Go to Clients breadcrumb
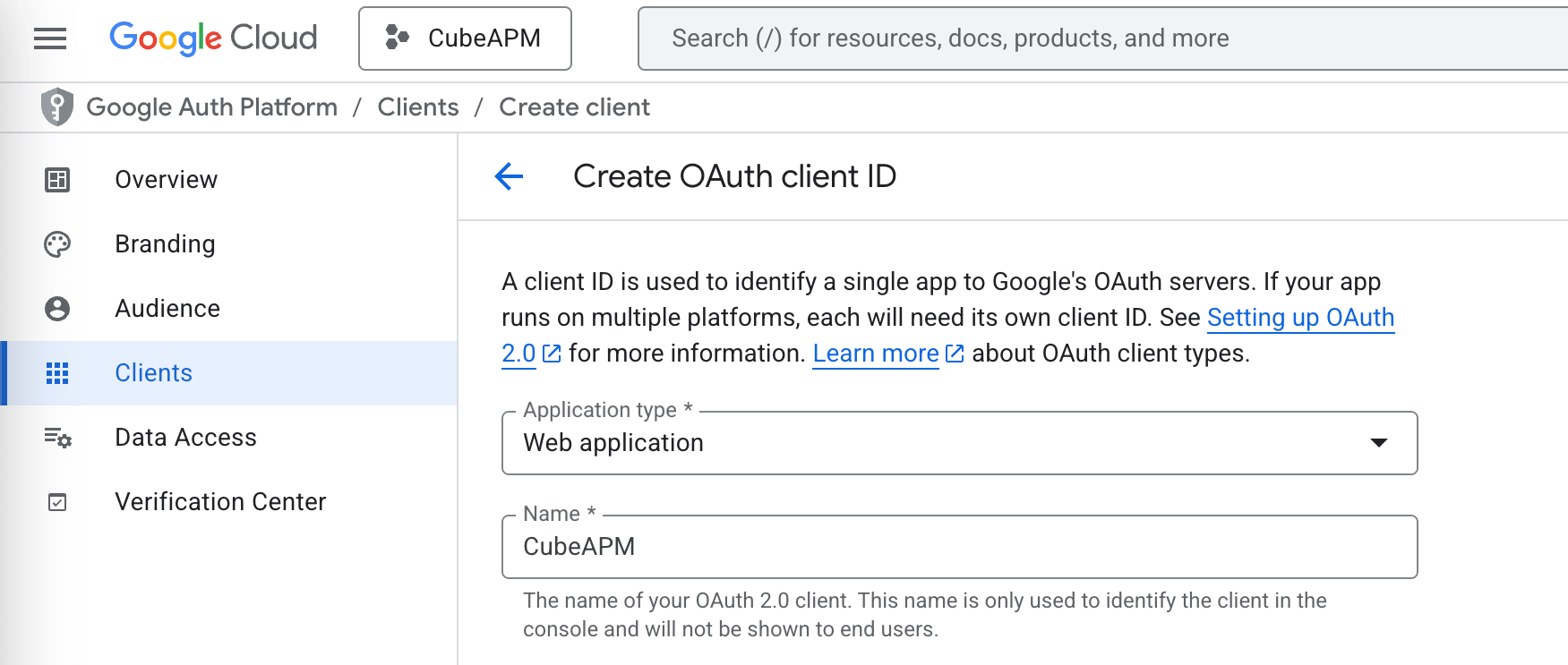The image size is (1568, 665). tap(418, 107)
